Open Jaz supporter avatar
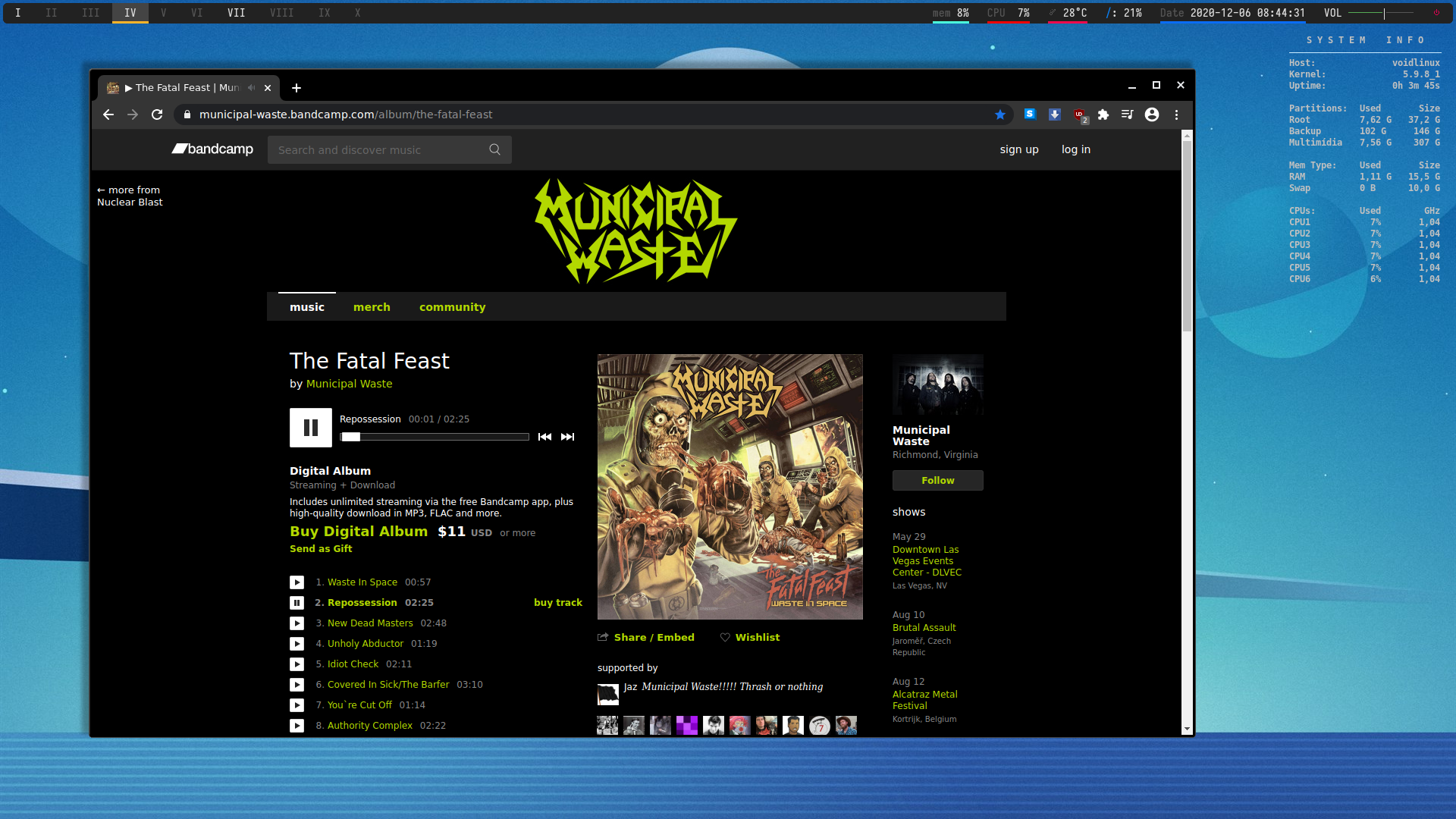 point(608,695)
